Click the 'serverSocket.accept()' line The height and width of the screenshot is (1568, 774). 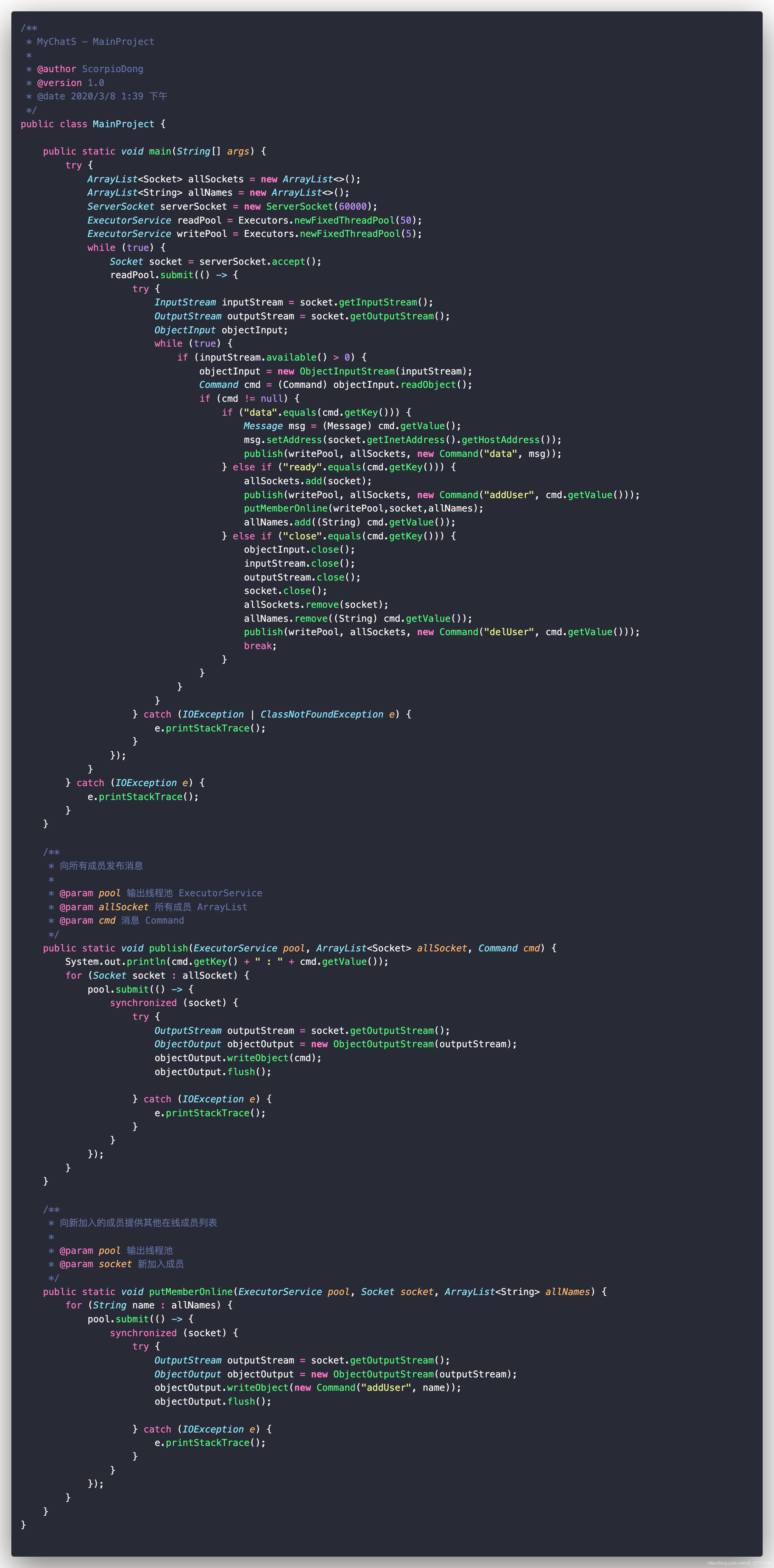click(x=216, y=261)
